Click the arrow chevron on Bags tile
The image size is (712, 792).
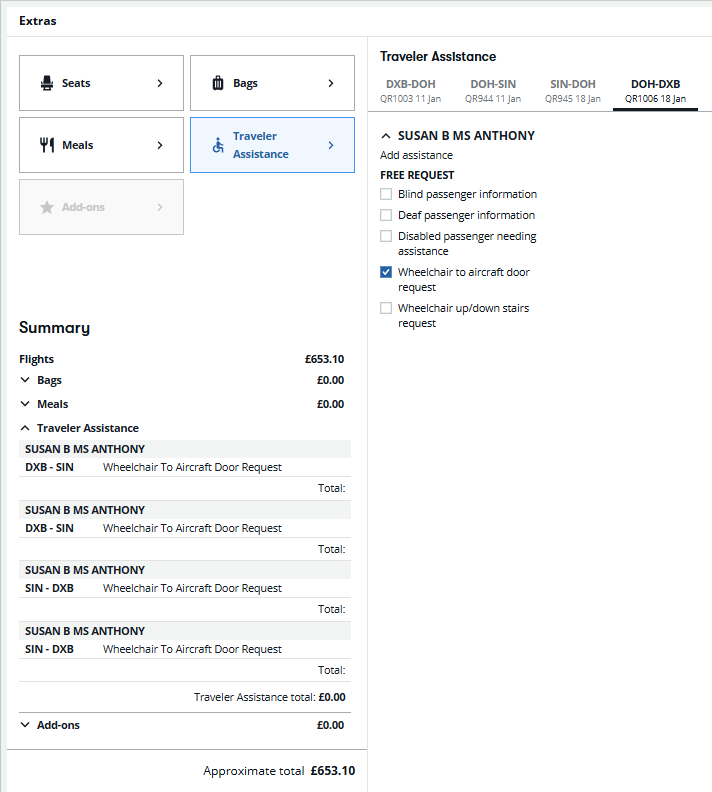331,83
